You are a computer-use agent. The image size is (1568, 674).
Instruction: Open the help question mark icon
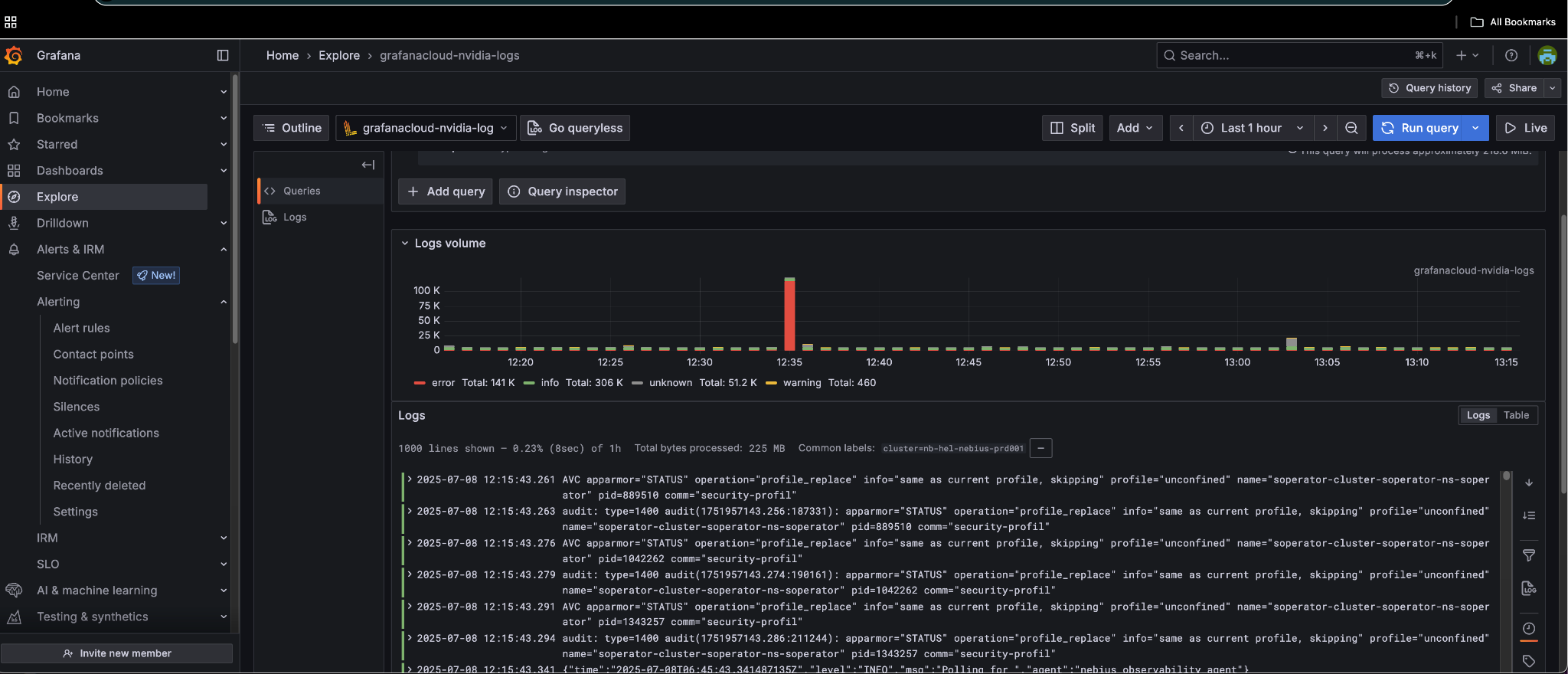(x=1511, y=55)
